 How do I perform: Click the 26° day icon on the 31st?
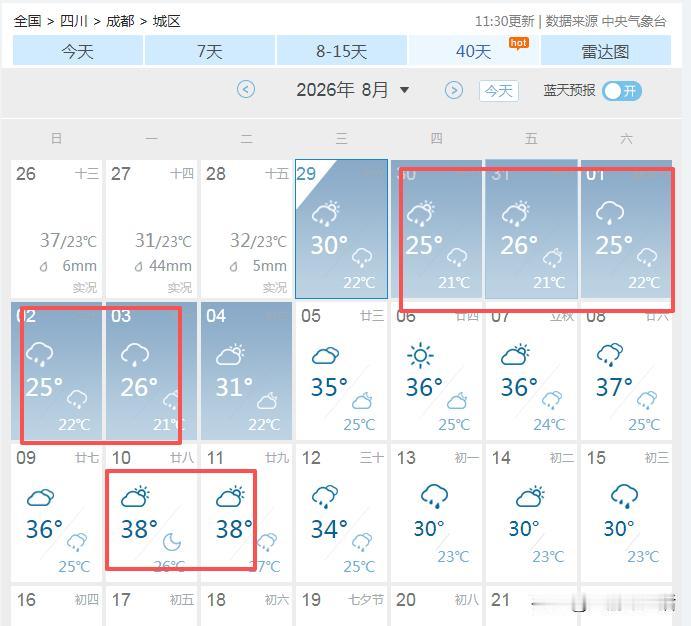(516, 213)
